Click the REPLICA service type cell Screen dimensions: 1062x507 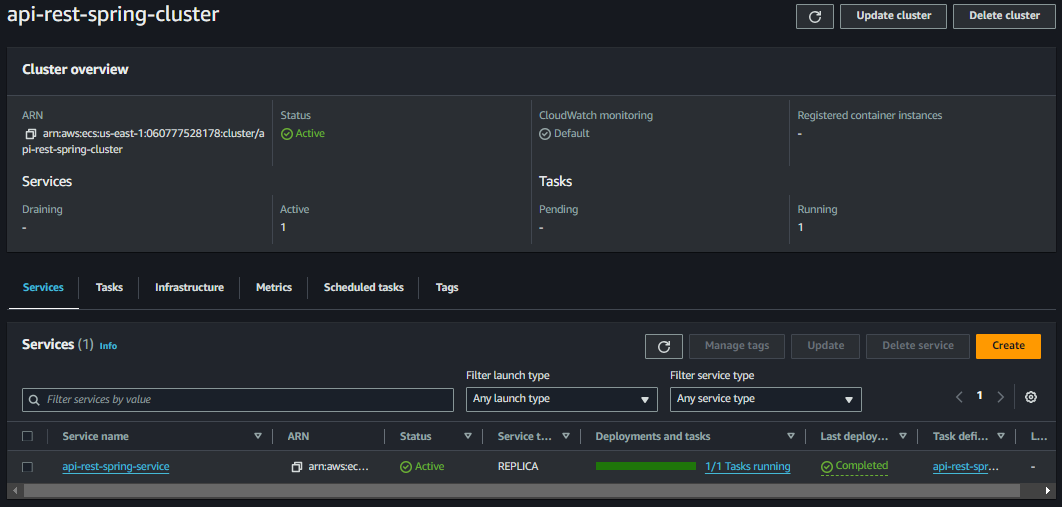(x=518, y=467)
